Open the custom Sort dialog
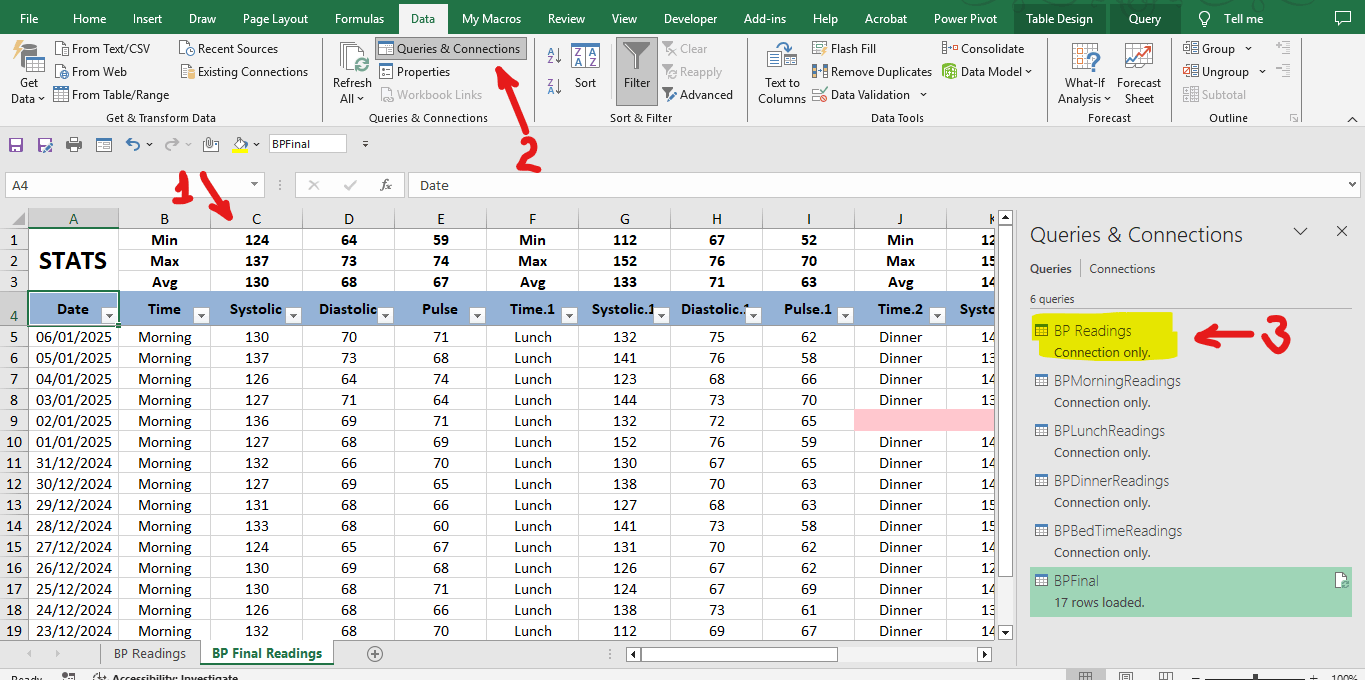The width and height of the screenshot is (1365, 680). click(x=585, y=67)
